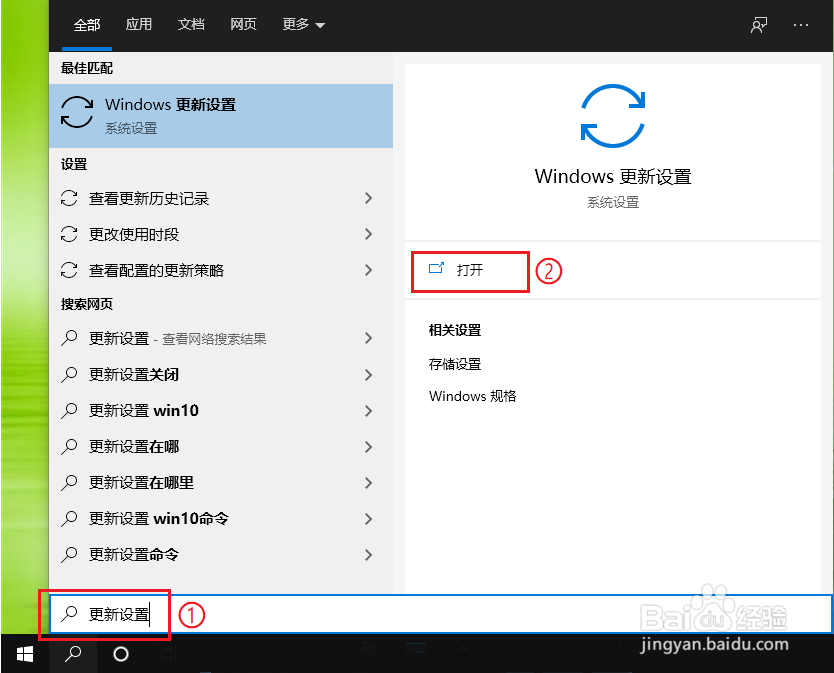Switch to the 网页 tab
This screenshot has height=673, width=834.
243,24
